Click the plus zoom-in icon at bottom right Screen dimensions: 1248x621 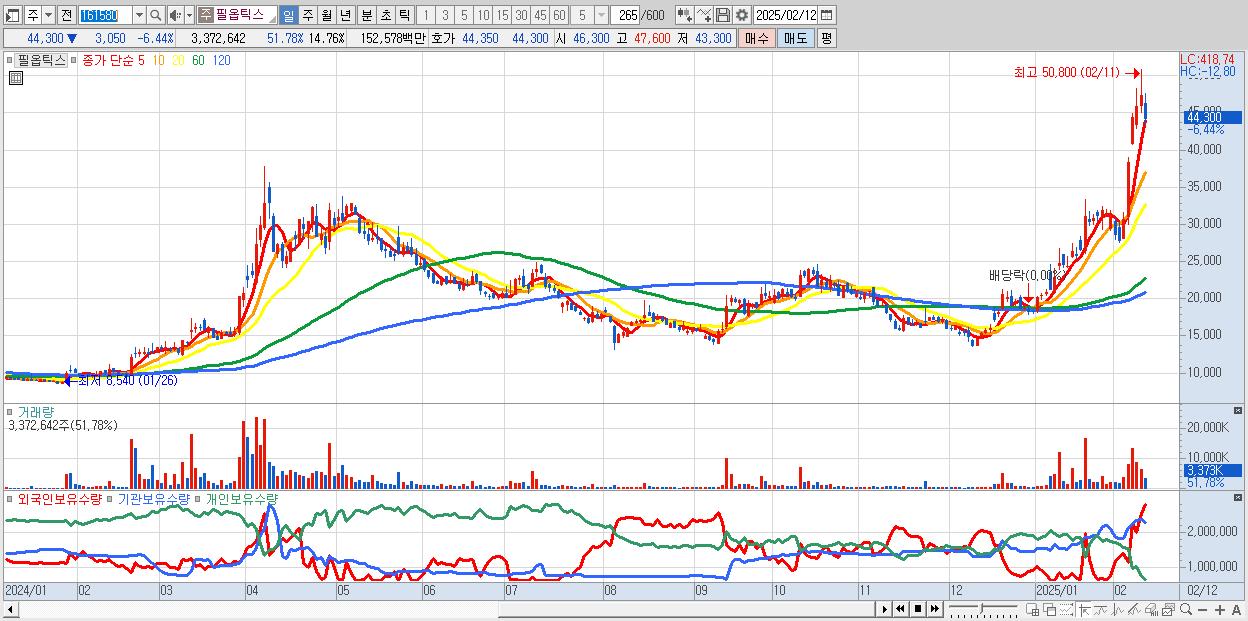point(1220,610)
